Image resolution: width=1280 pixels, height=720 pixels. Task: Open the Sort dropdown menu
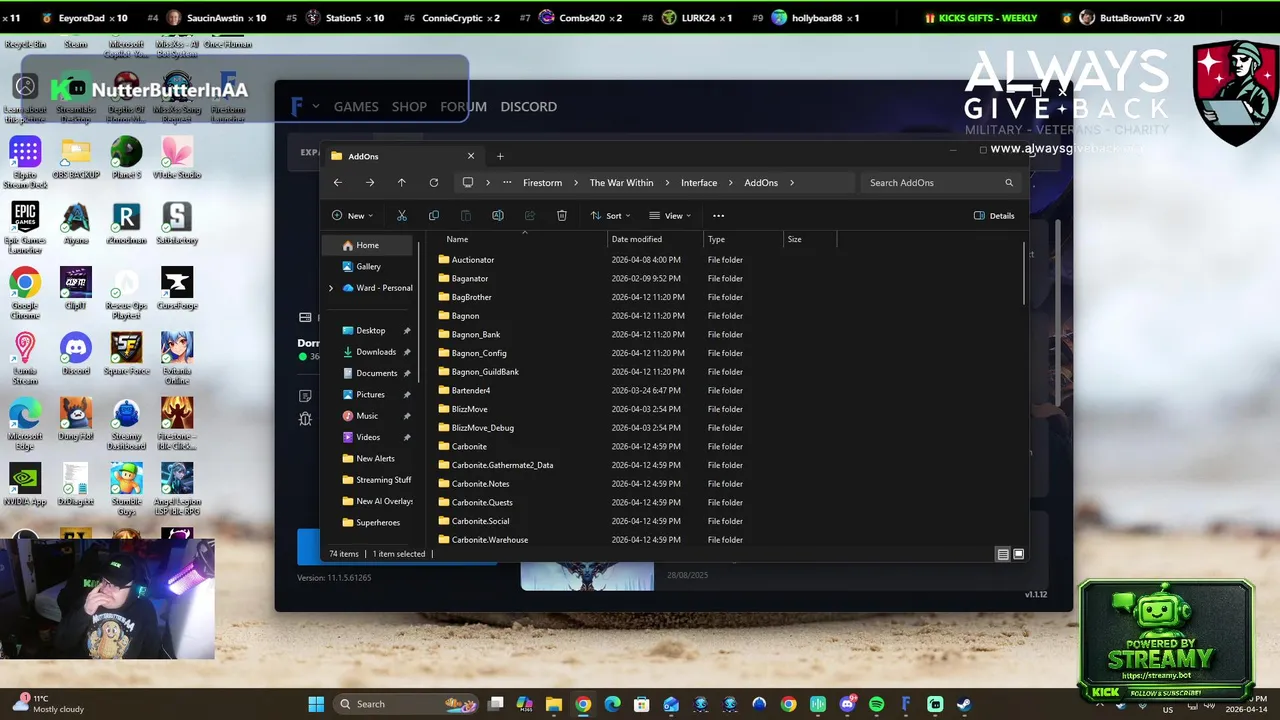pos(610,216)
